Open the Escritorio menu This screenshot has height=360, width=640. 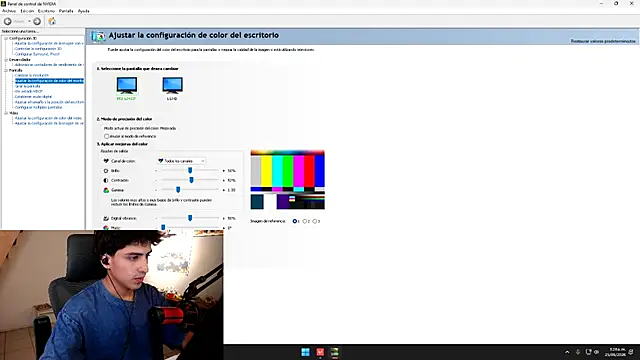[x=46, y=11]
